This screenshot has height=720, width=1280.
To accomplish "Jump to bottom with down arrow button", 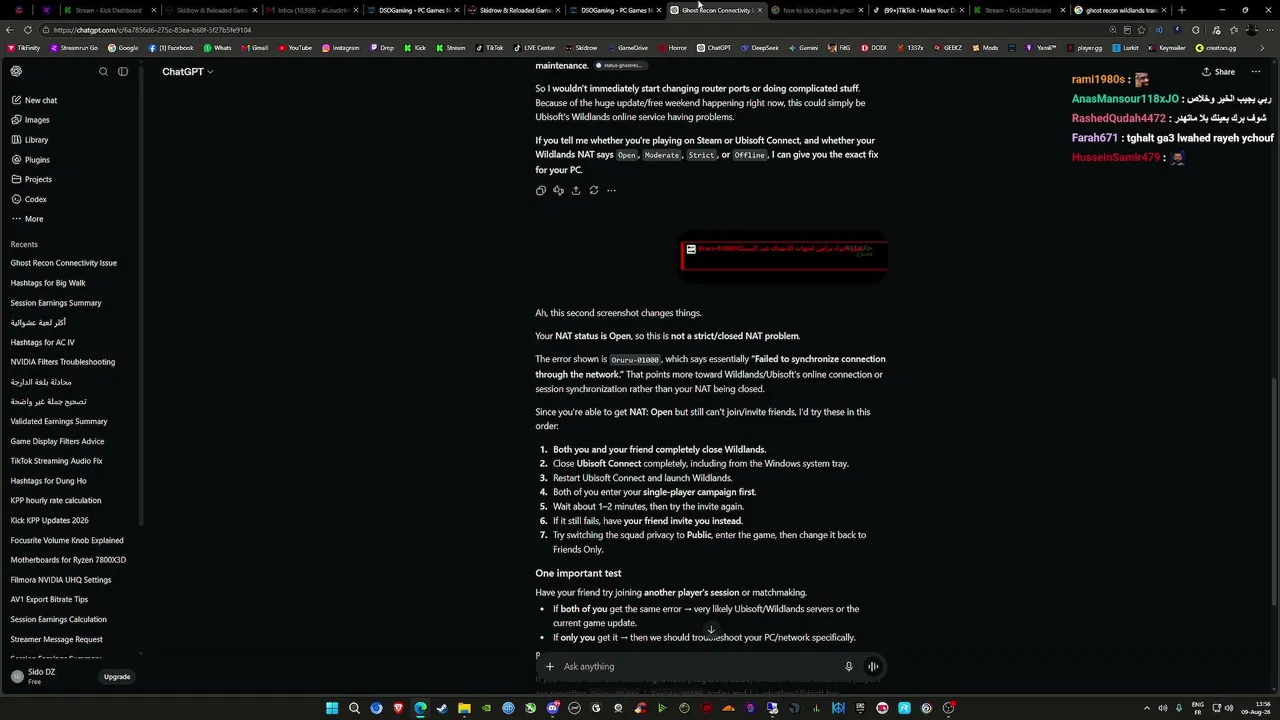I will [711, 631].
